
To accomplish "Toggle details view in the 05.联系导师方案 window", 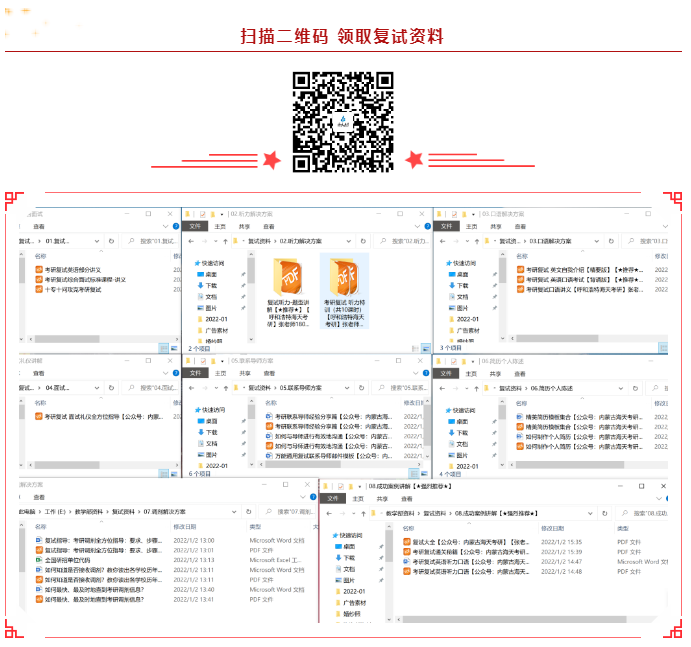I will tap(414, 474).
